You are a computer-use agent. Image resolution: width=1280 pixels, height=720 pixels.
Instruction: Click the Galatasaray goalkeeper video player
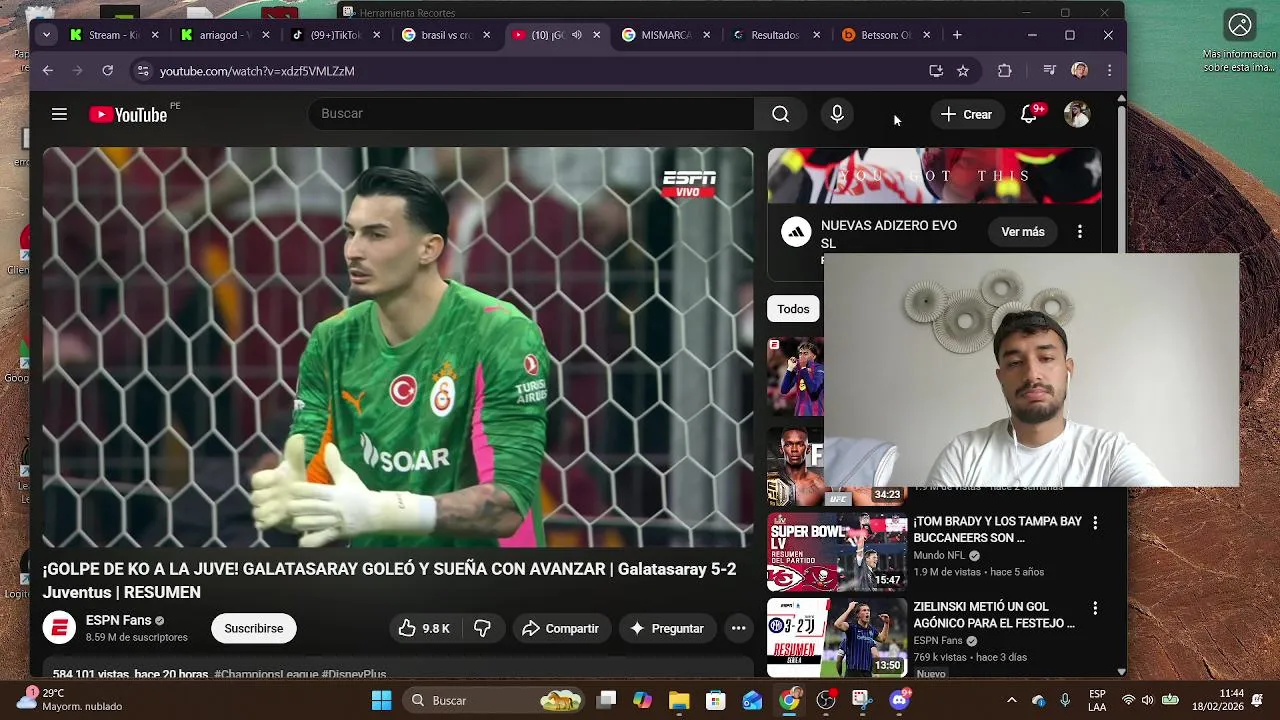point(397,347)
